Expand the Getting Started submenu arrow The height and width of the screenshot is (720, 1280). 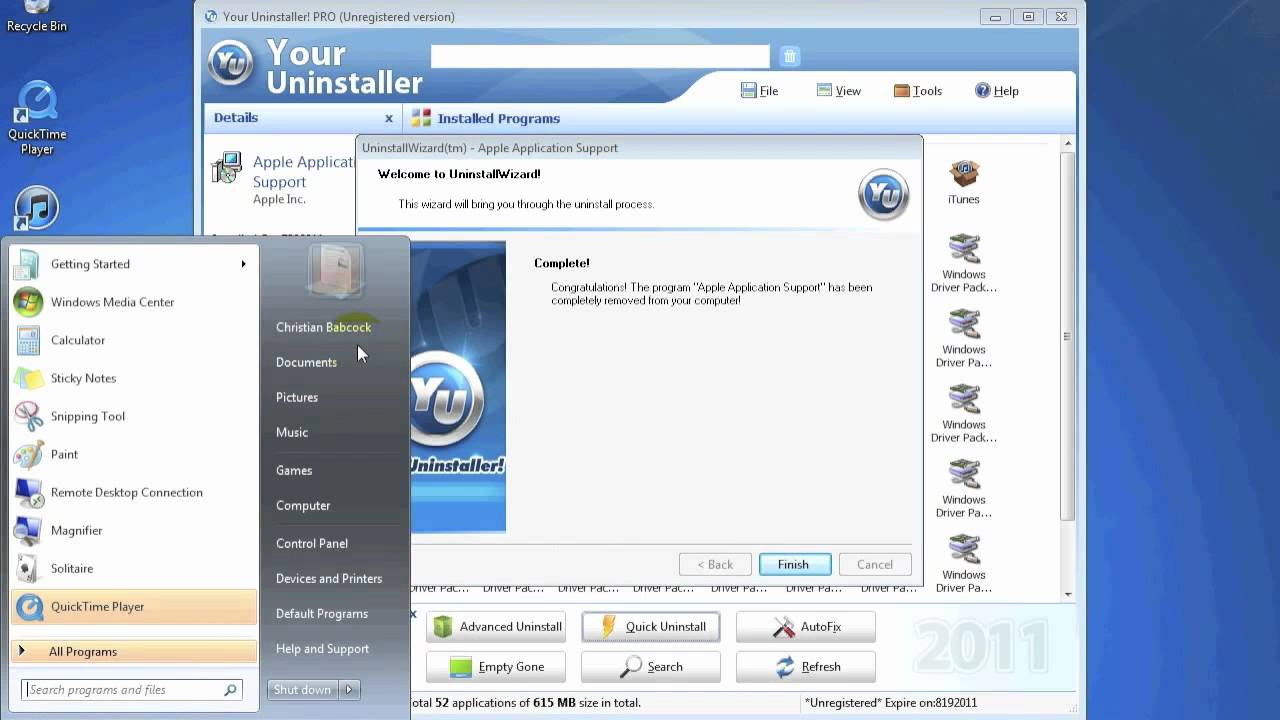point(243,264)
